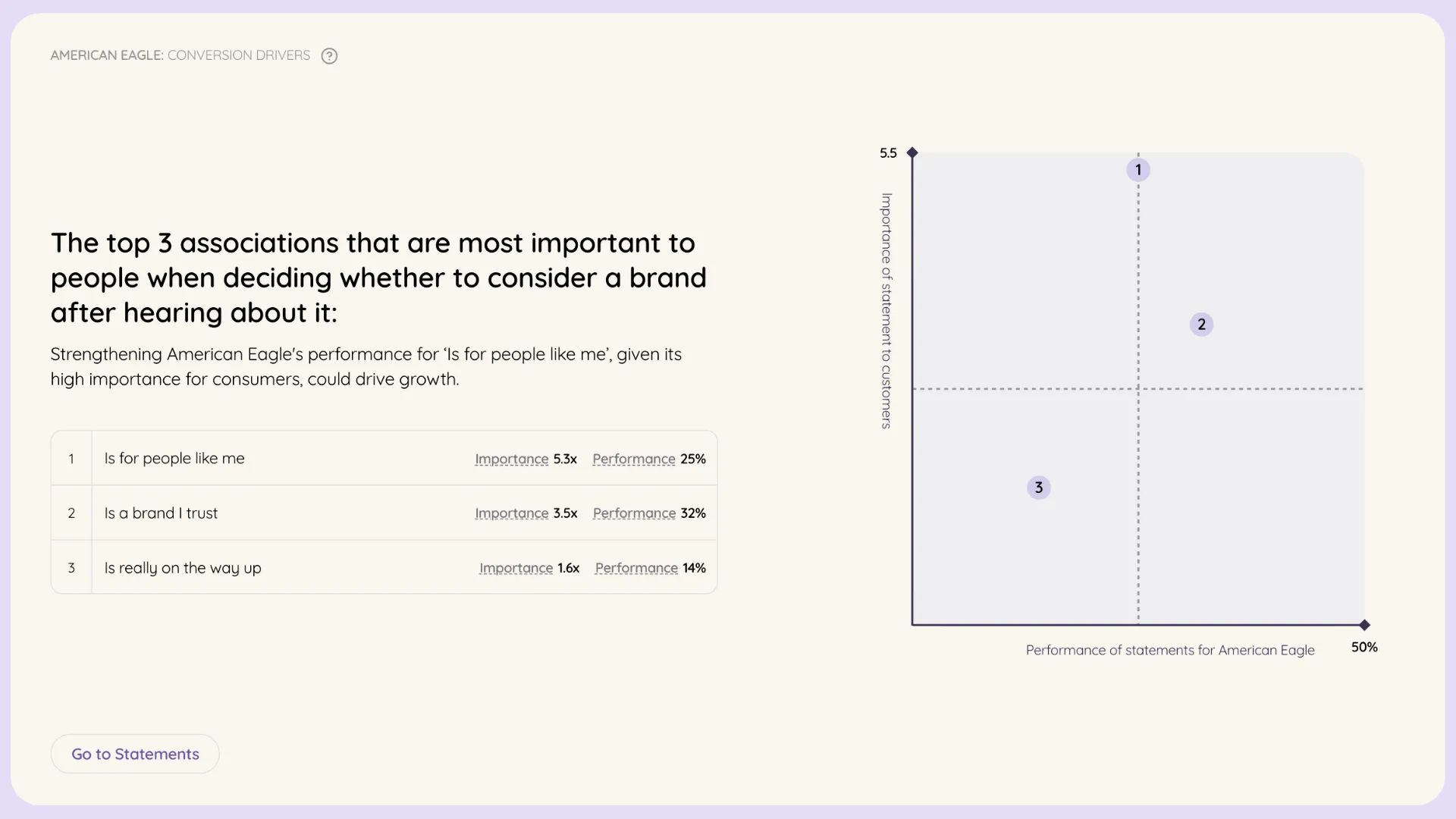Screen dimensions: 1456x819
Task: Select data point 1 on the chart
Action: [1137, 170]
